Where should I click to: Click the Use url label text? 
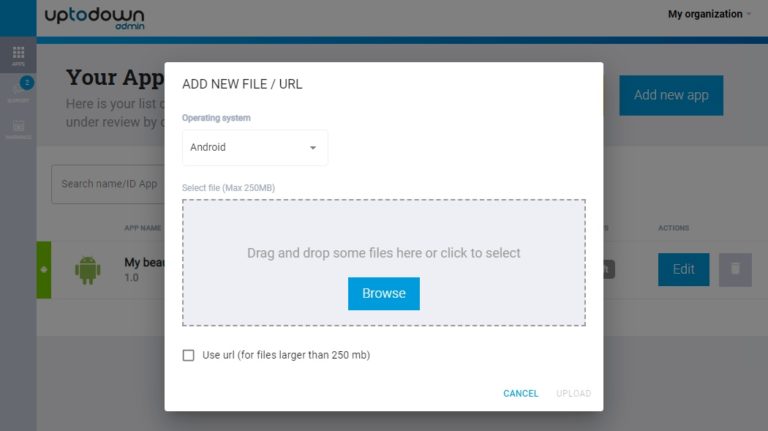tap(286, 355)
